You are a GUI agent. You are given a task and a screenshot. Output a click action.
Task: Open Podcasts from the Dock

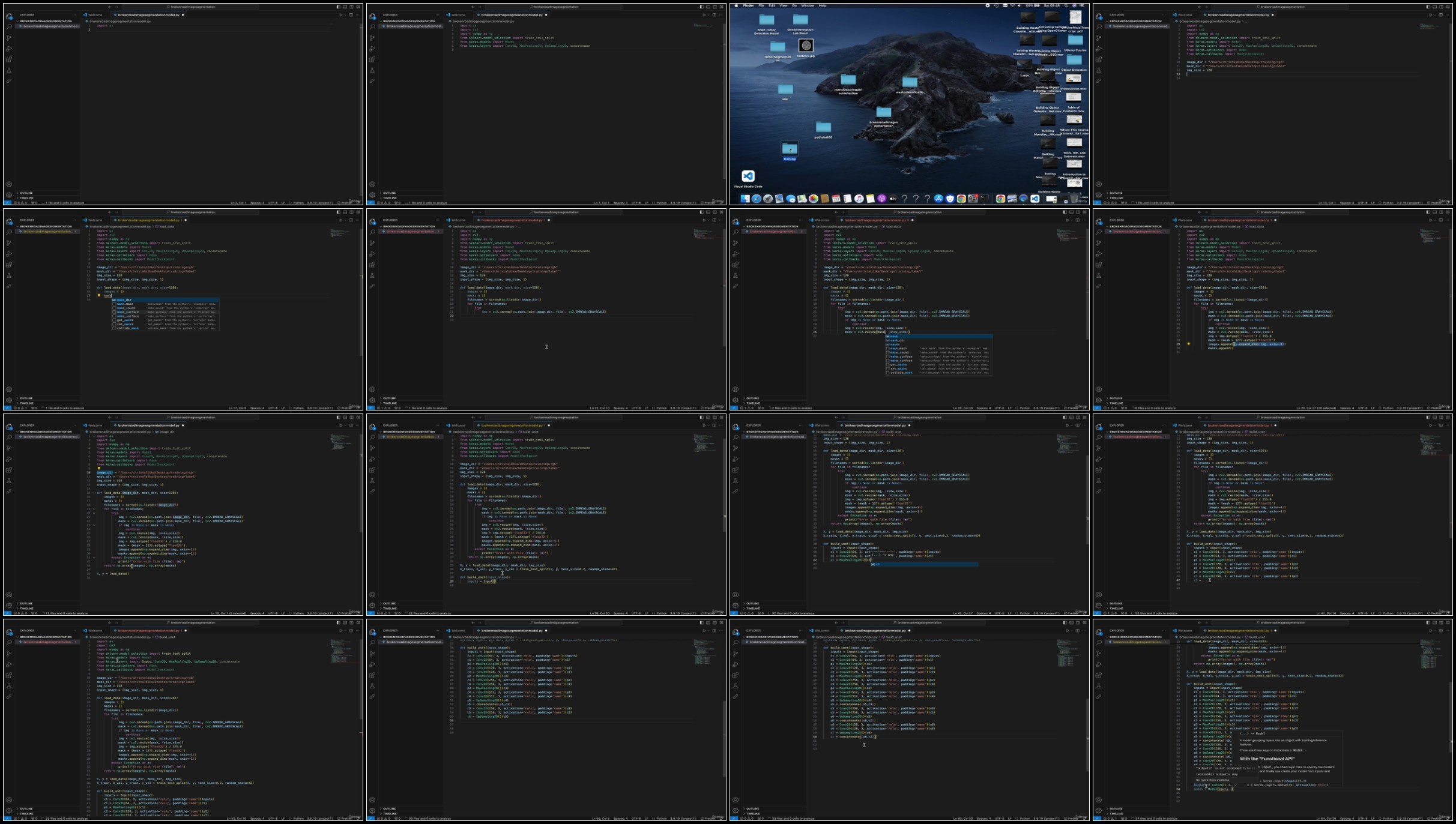click(x=881, y=199)
